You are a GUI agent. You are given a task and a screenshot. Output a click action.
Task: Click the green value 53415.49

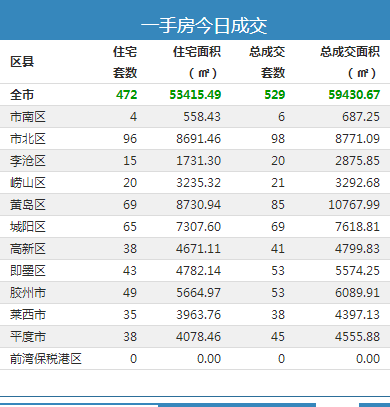[195, 95]
